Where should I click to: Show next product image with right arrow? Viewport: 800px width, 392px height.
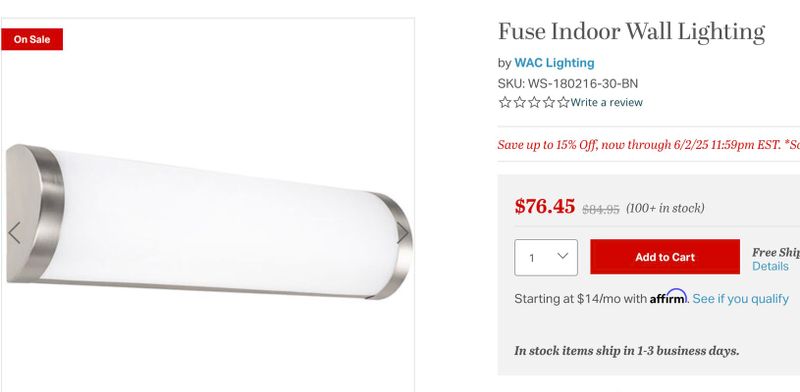403,233
